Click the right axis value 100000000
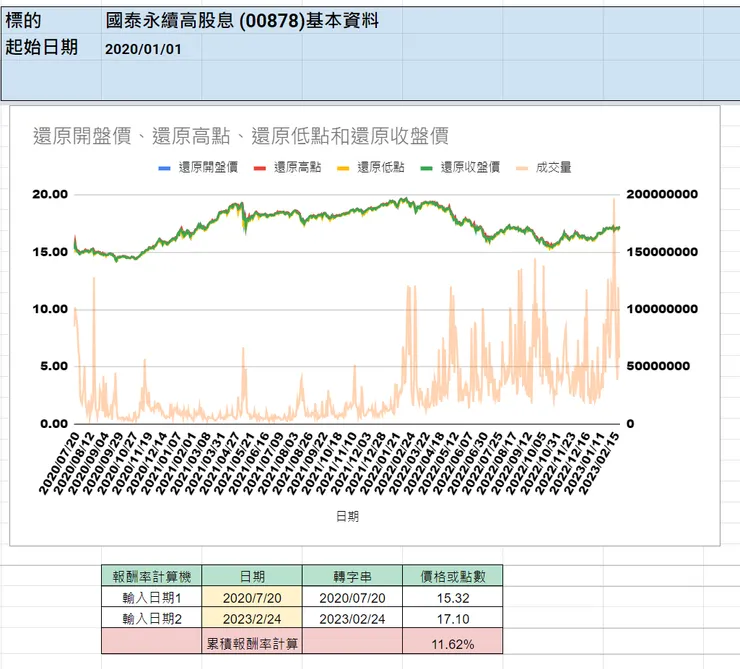The image size is (740, 669). 662,309
